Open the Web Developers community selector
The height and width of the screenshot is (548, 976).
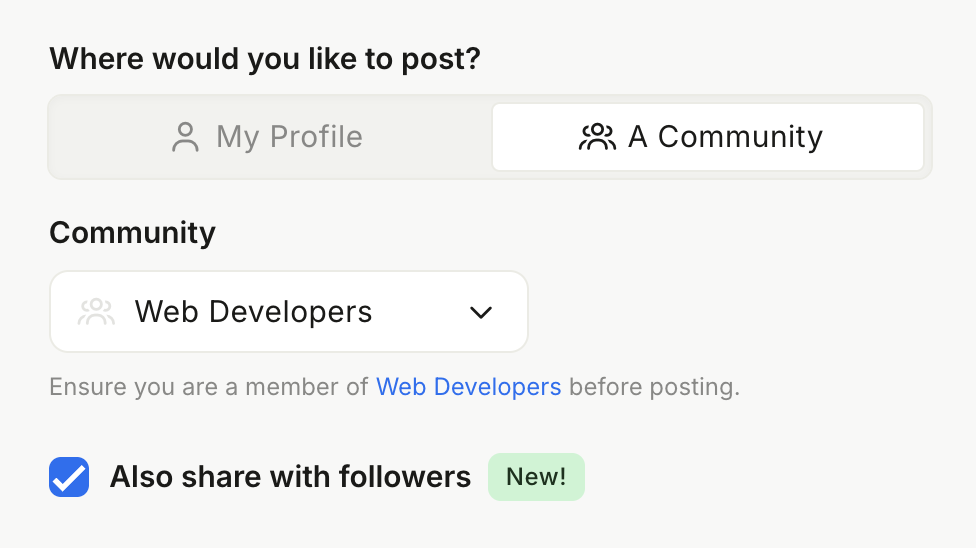point(288,312)
